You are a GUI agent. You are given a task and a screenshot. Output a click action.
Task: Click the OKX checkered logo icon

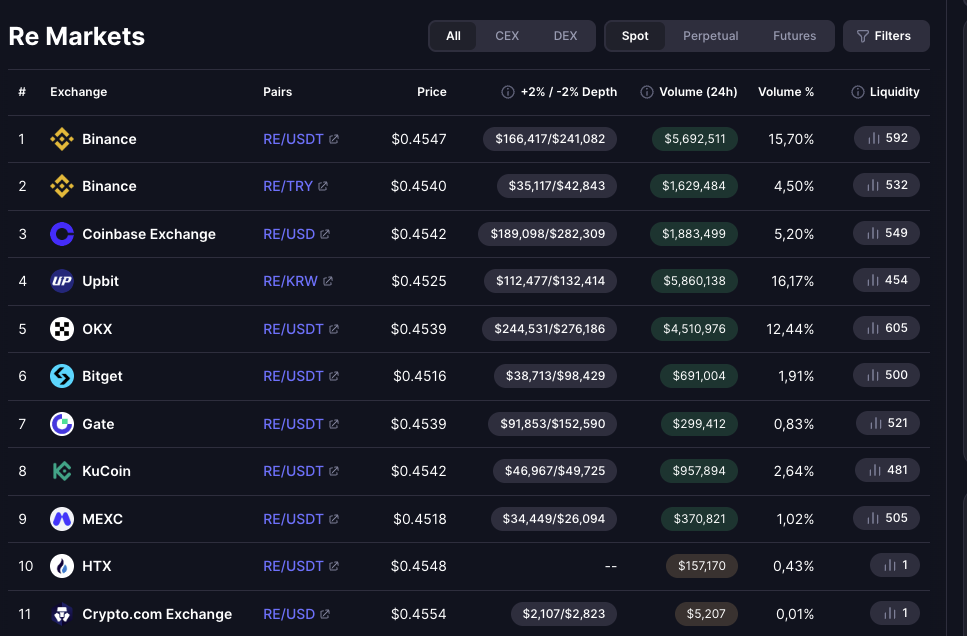click(x=62, y=329)
